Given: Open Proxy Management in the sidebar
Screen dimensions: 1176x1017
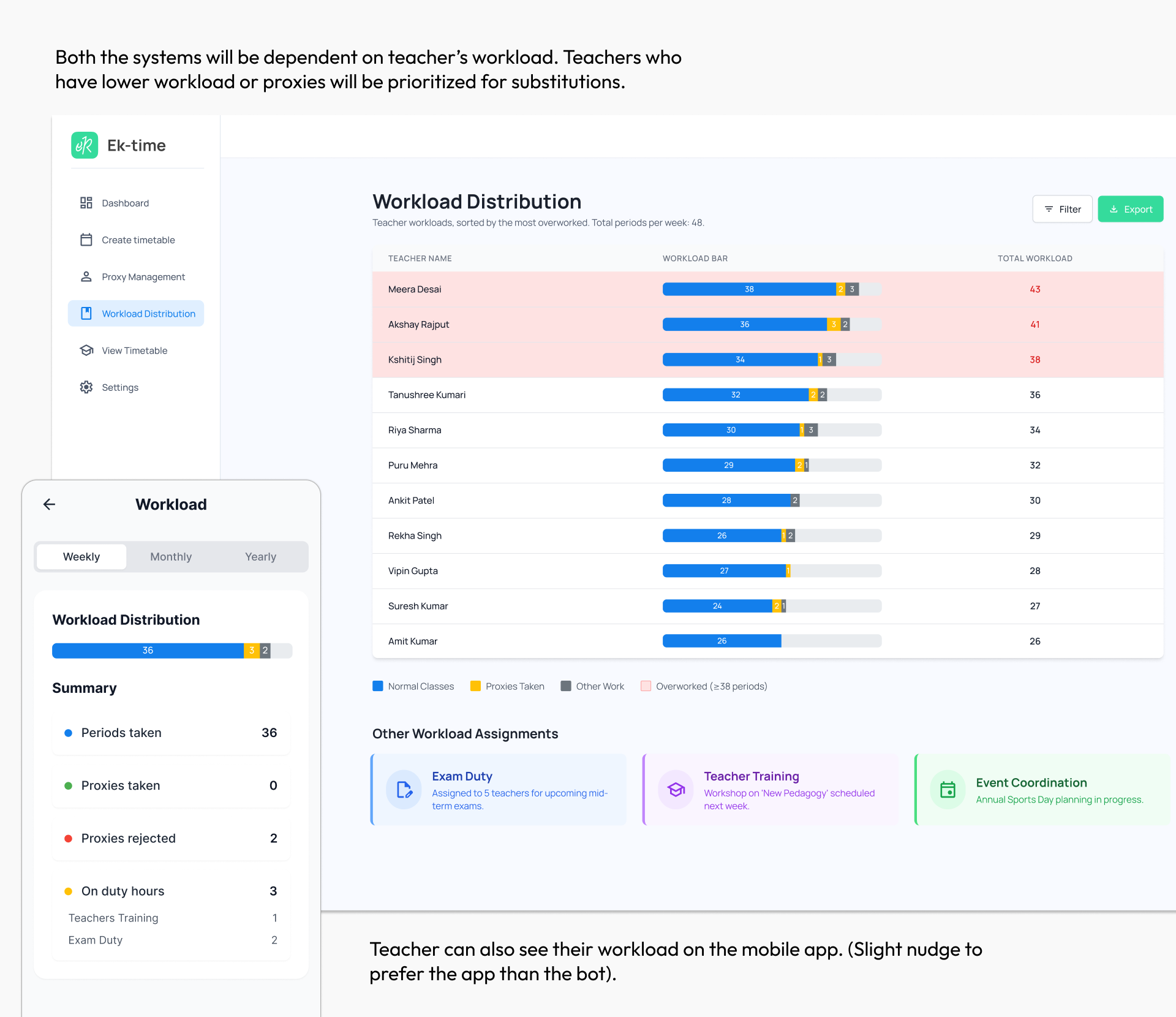Looking at the screenshot, I should click(x=135, y=277).
